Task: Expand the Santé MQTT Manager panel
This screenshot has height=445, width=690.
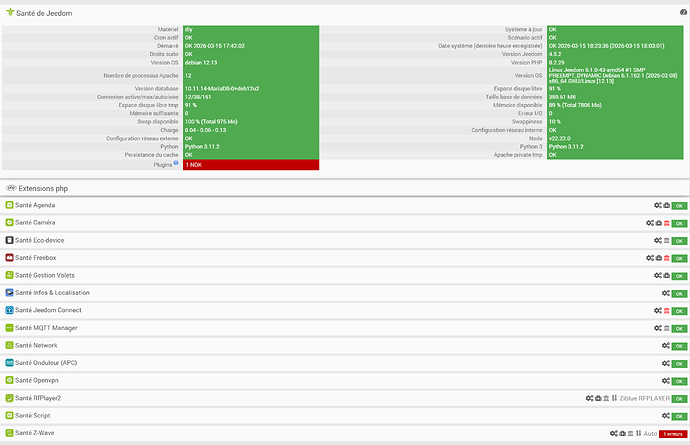Action: [46, 328]
